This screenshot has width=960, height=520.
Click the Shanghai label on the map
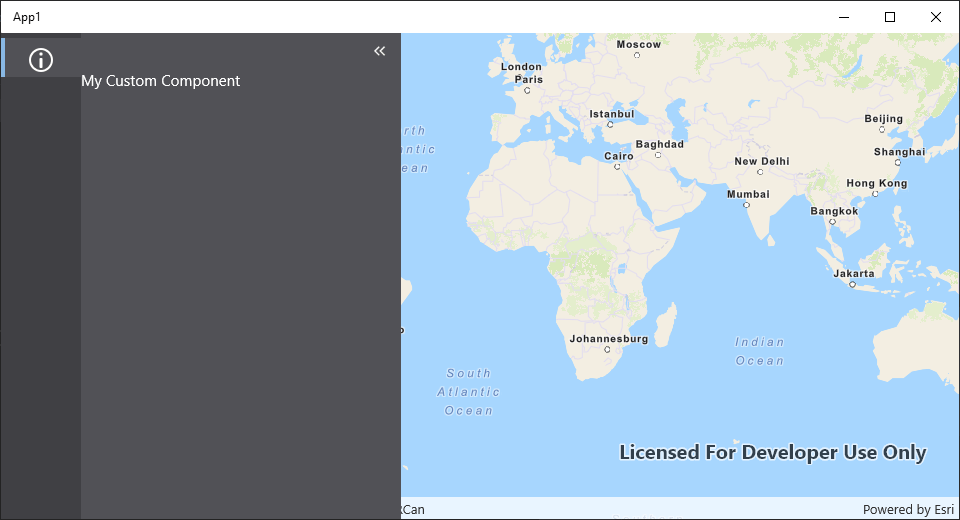pos(899,152)
